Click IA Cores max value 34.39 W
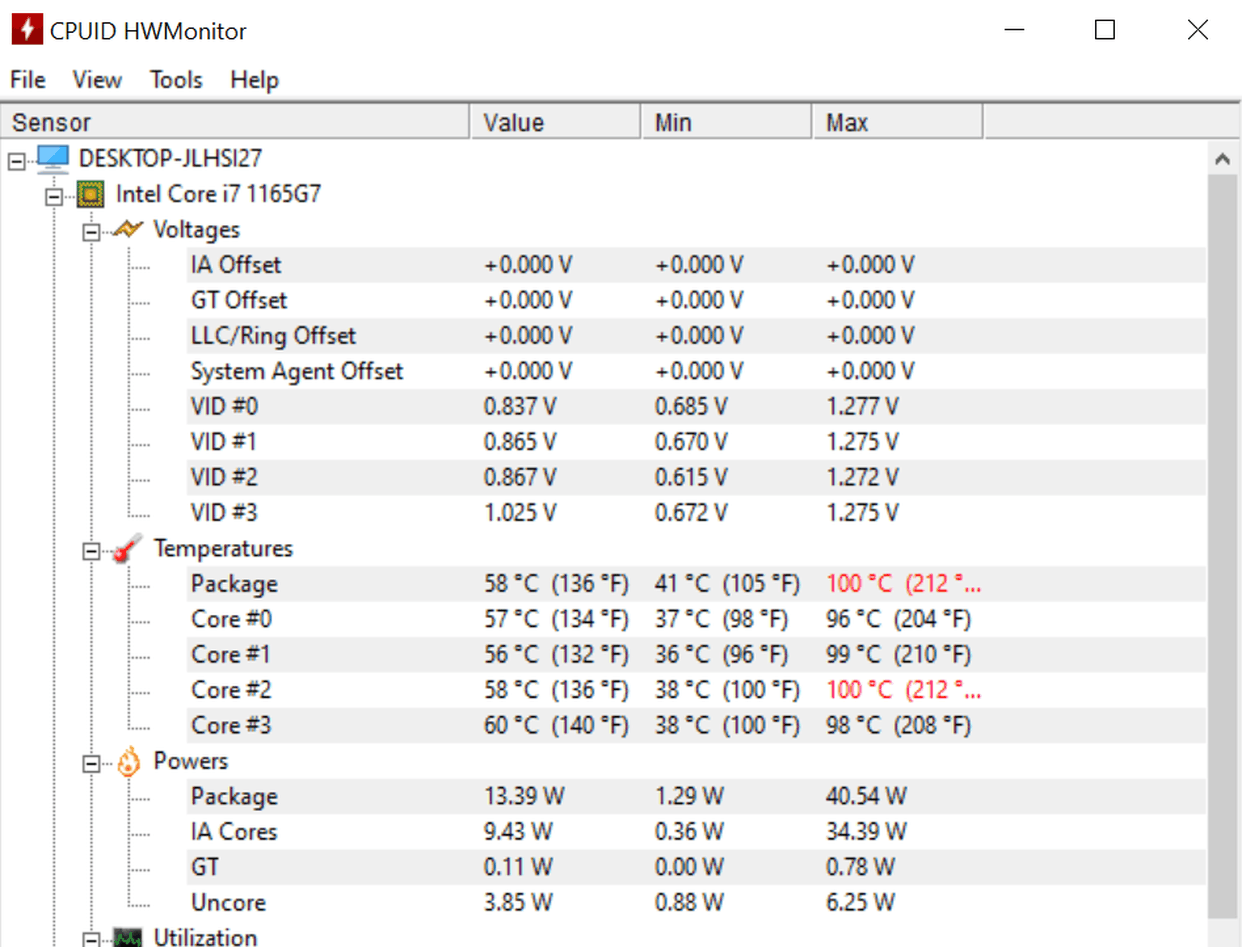The height and width of the screenshot is (947, 1242). [867, 832]
